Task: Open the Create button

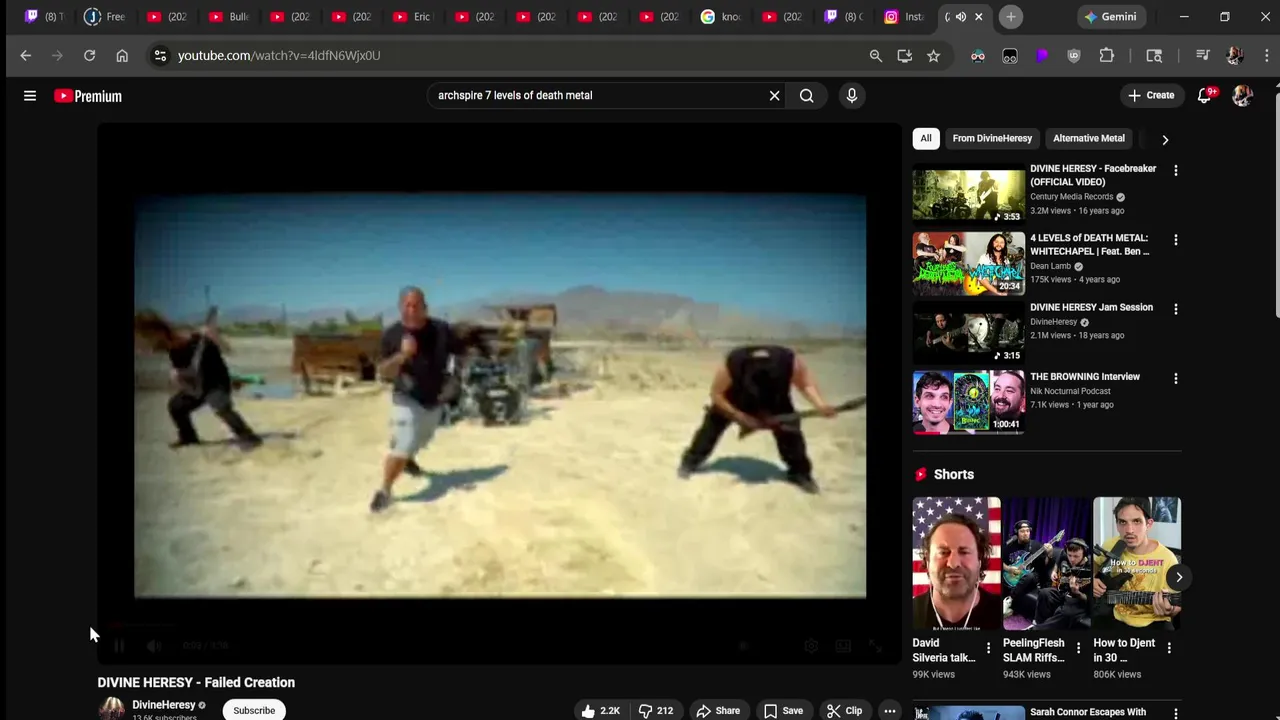Action: pyautogui.click(x=1151, y=96)
